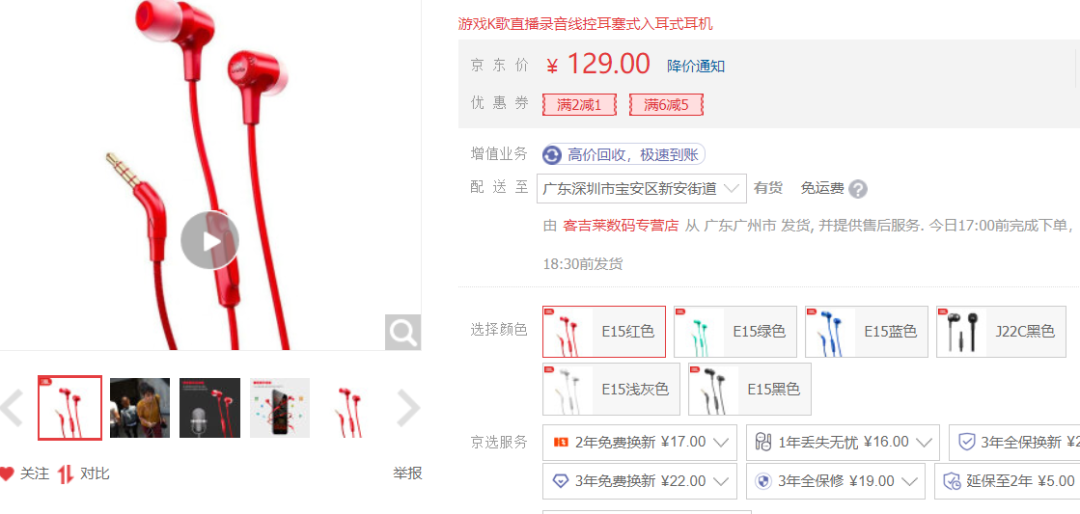Open the 客吉莱数码专营店 store link
Screen dimensions: 1080x514
point(621,225)
